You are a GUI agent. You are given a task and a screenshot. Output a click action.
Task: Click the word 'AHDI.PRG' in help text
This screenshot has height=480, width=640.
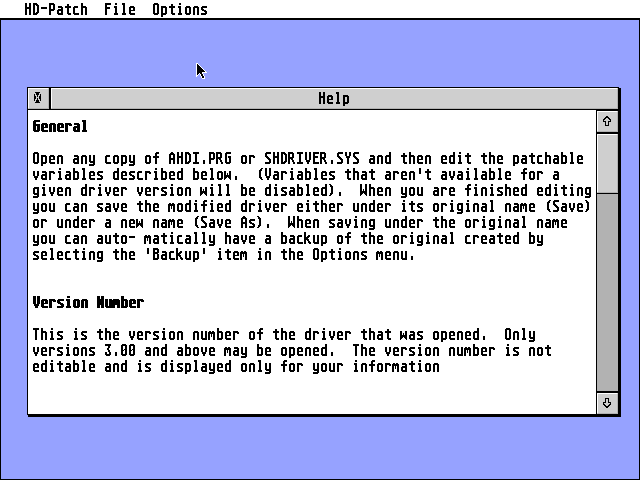pyautogui.click(x=200, y=158)
